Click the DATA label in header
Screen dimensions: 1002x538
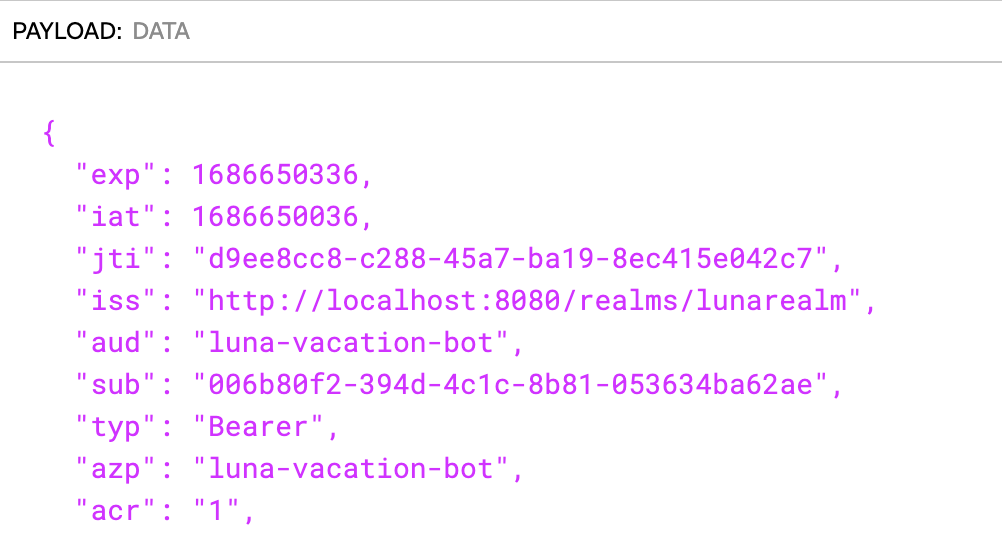pos(161,31)
